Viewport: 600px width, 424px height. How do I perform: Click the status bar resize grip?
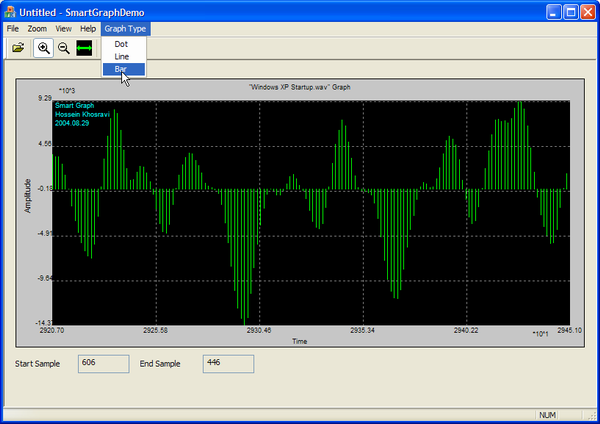tap(593, 416)
